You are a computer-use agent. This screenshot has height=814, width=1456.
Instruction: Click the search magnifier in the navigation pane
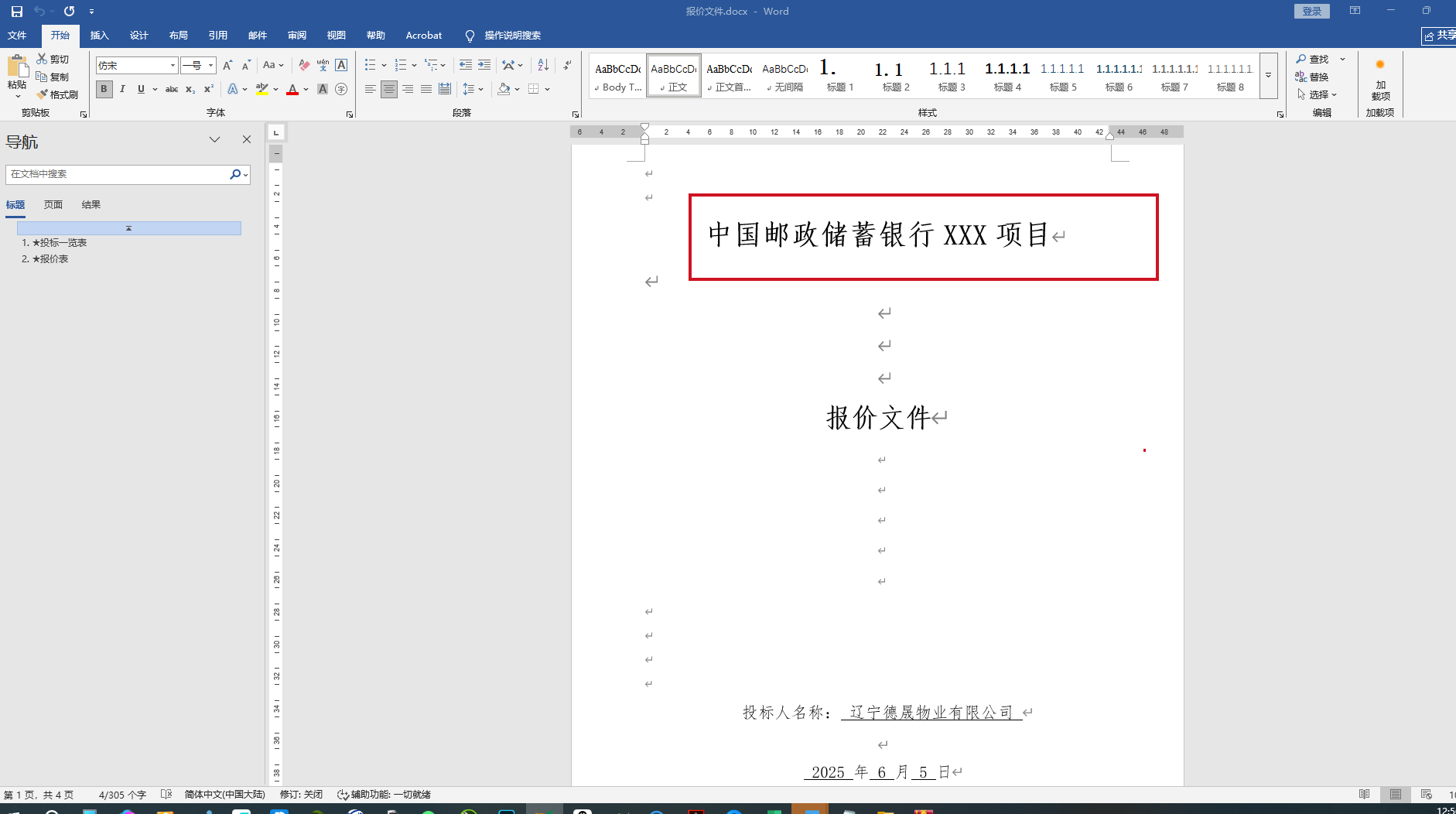(235, 174)
